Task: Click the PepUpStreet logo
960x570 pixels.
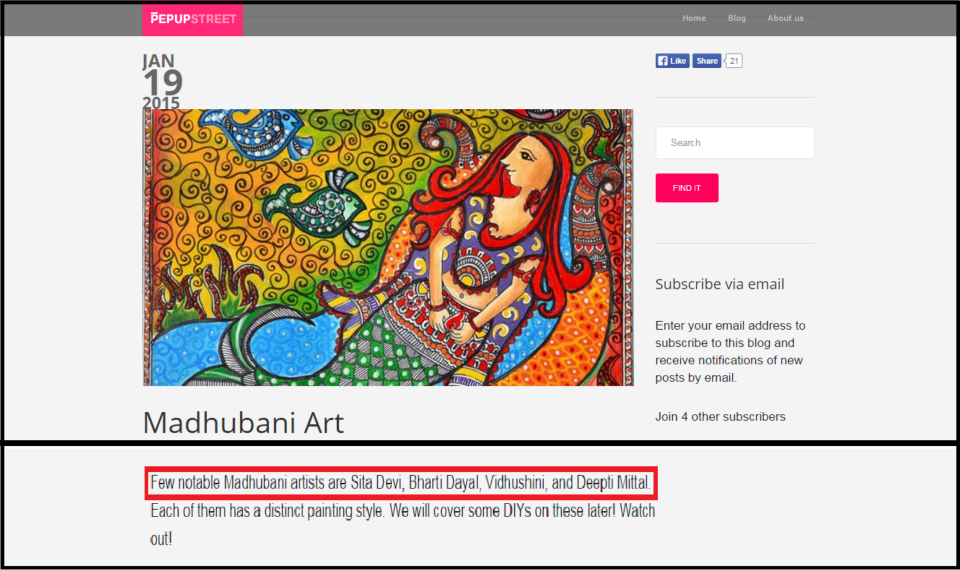Action: pyautogui.click(x=193, y=19)
